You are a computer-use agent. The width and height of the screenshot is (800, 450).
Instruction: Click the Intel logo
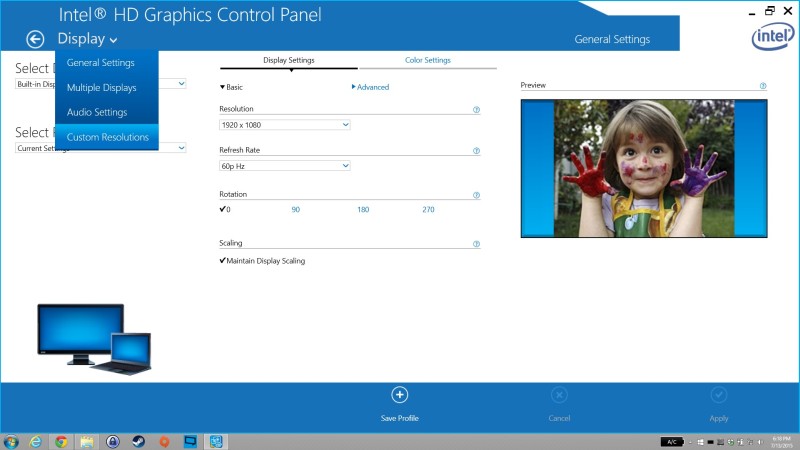(x=772, y=37)
